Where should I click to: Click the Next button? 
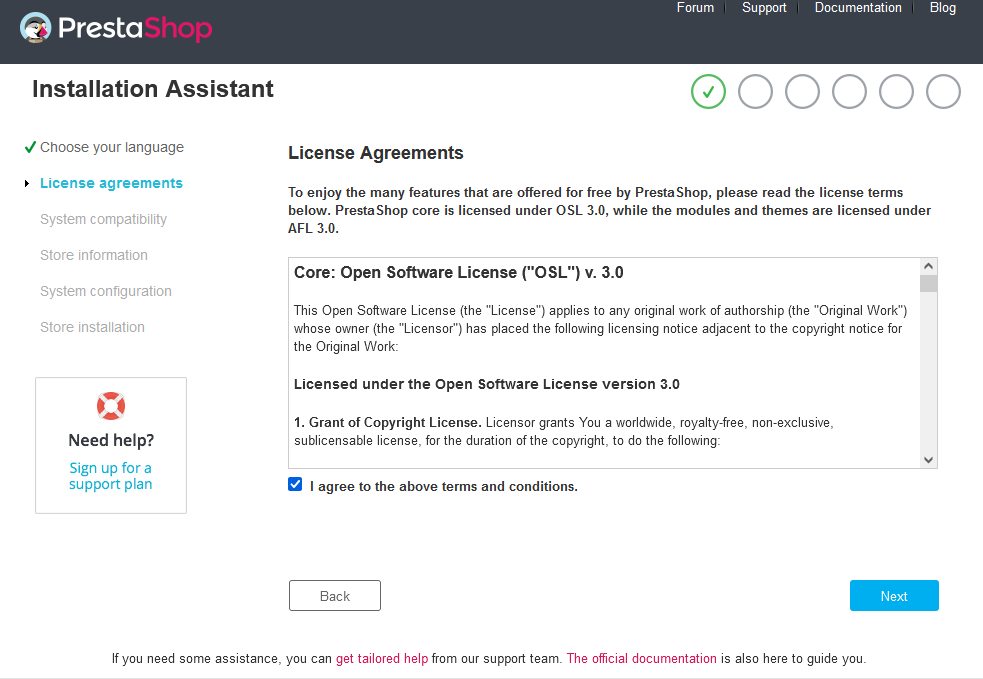click(894, 596)
